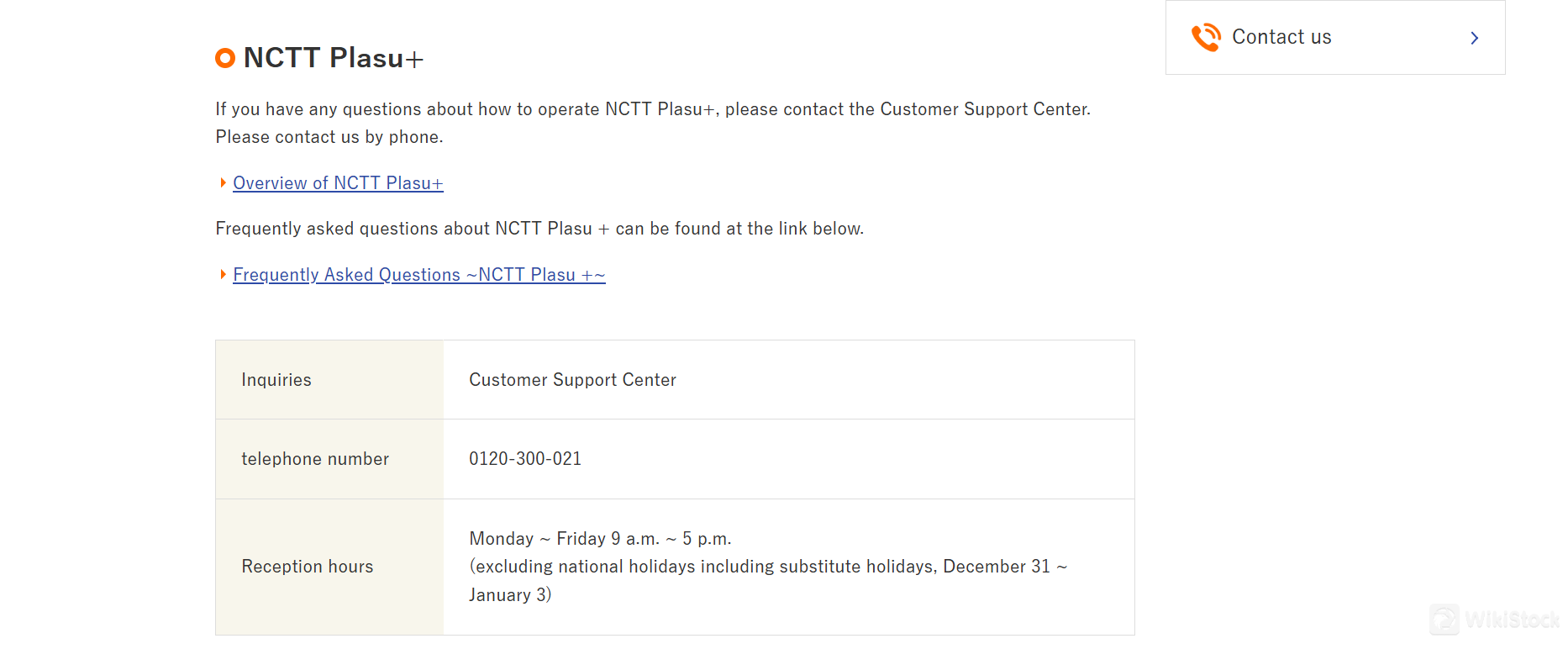
Task: Click the orange phone icon beside Contact us
Action: point(1206,37)
